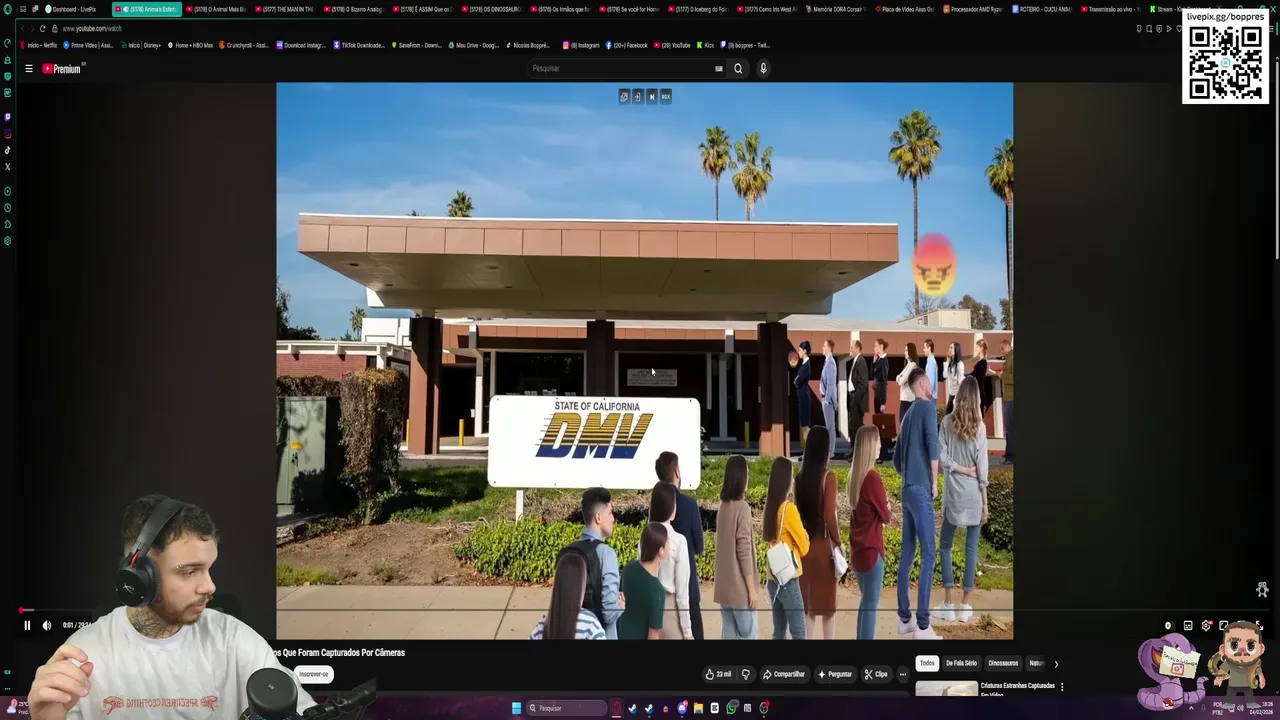Switch to OS DINOSSAUROS browser tab

tap(490, 9)
